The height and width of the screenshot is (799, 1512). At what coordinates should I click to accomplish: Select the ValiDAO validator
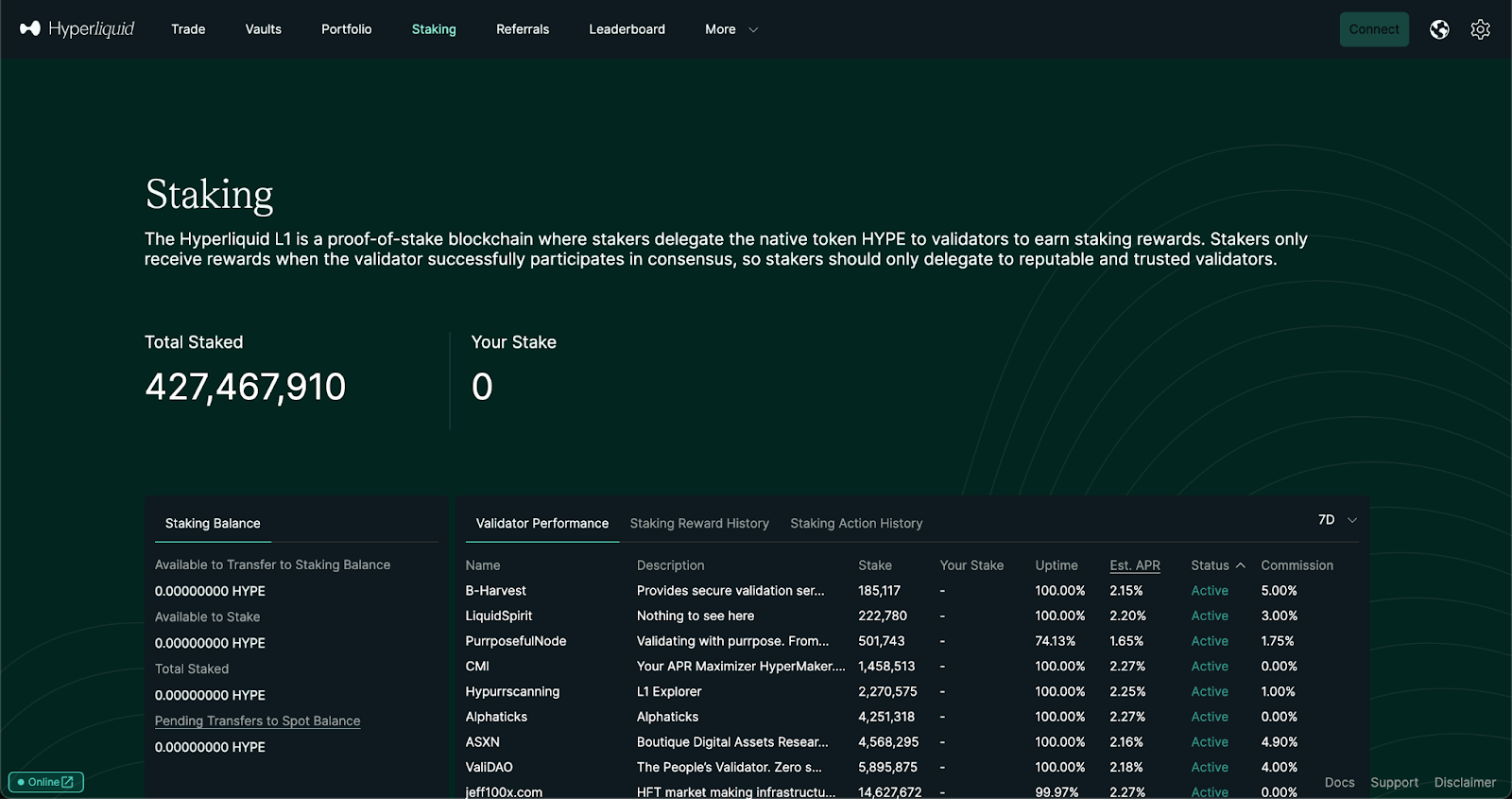click(489, 768)
